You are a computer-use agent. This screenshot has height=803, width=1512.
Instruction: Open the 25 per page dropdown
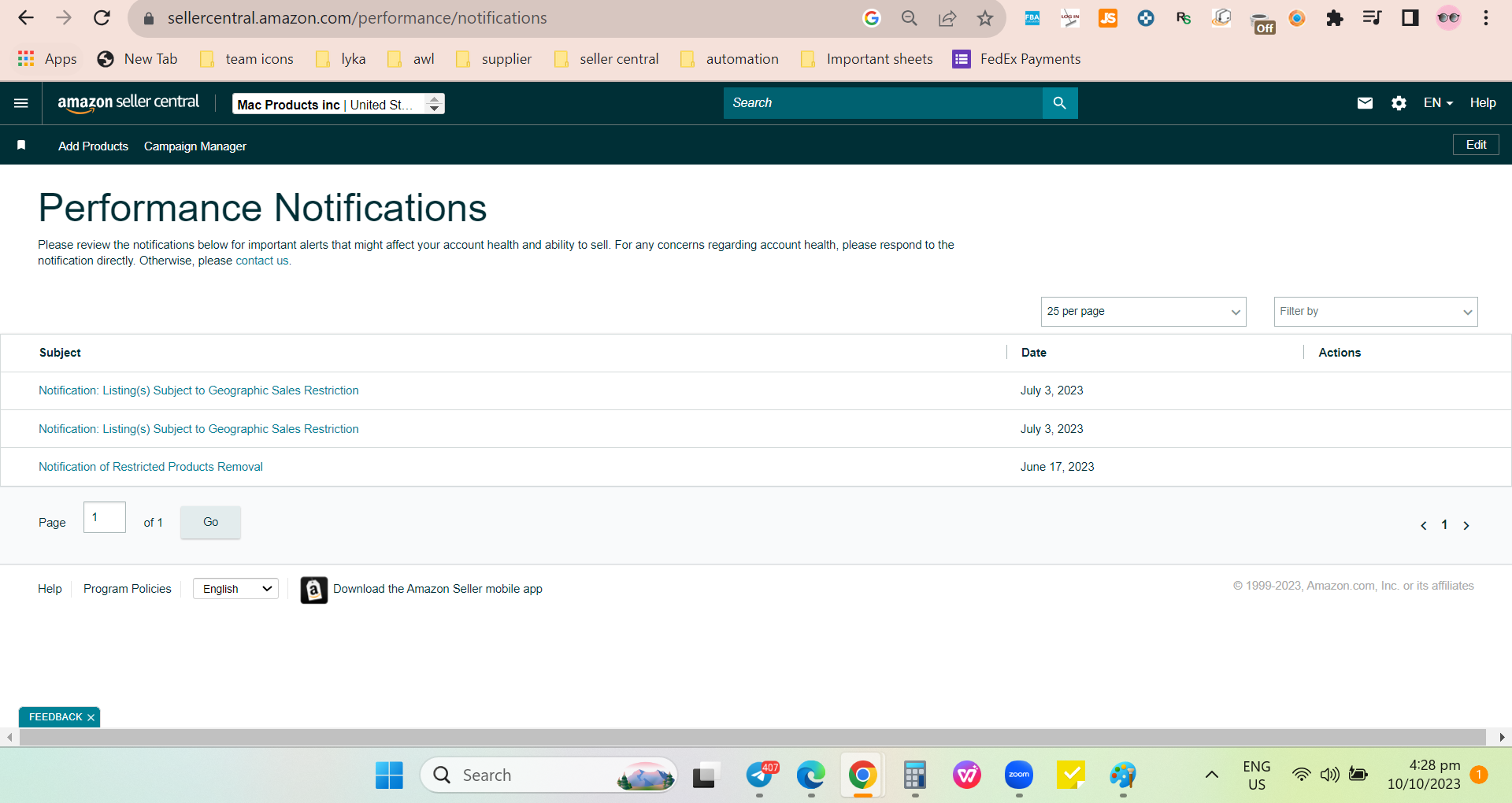pyautogui.click(x=1143, y=312)
